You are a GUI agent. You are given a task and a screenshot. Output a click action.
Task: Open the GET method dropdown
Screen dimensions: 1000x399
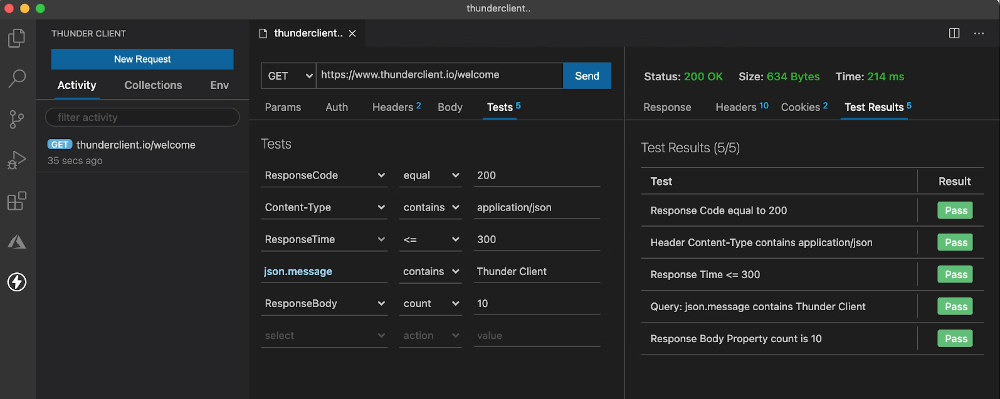coord(289,76)
